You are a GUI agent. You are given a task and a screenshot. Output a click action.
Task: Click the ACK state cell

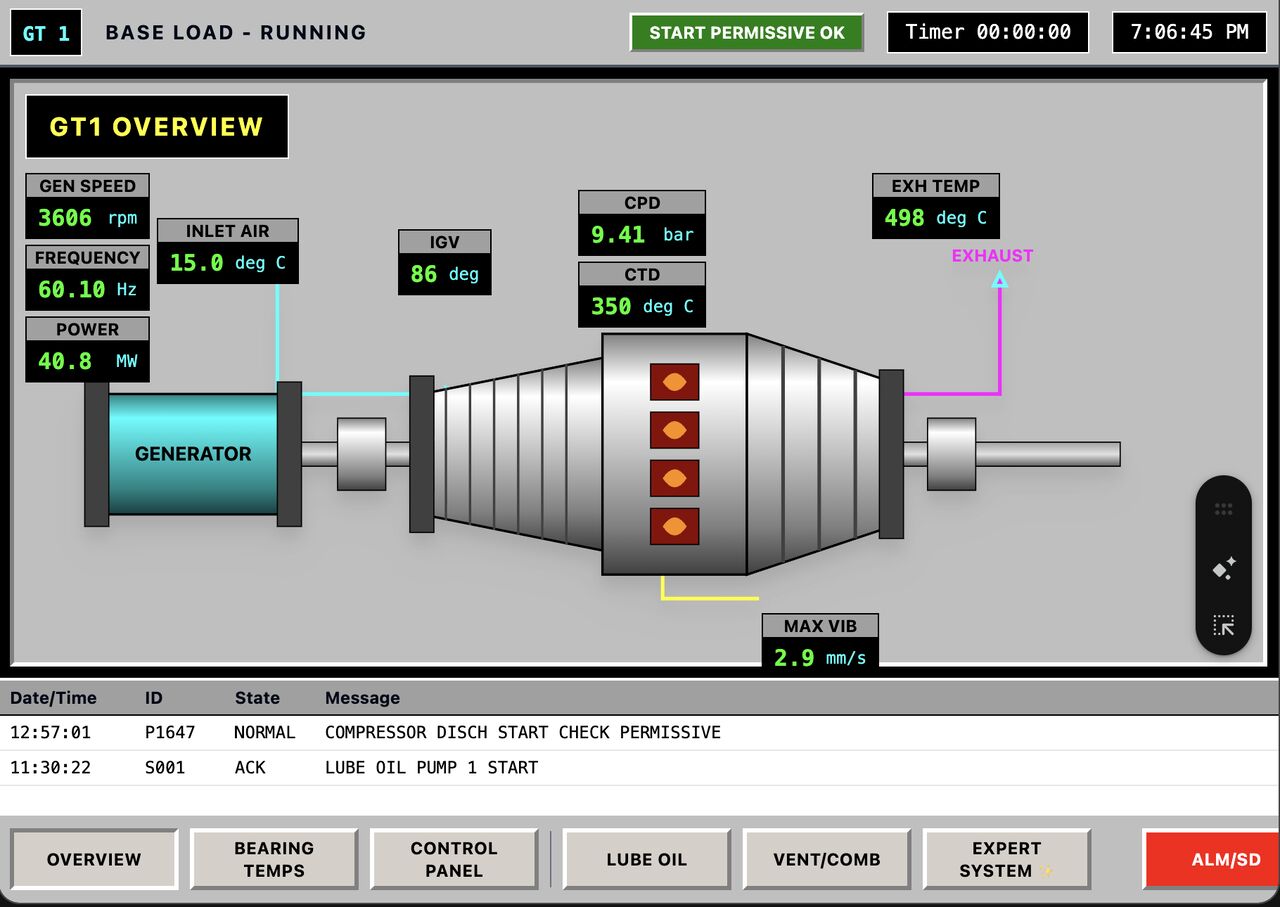coord(250,768)
